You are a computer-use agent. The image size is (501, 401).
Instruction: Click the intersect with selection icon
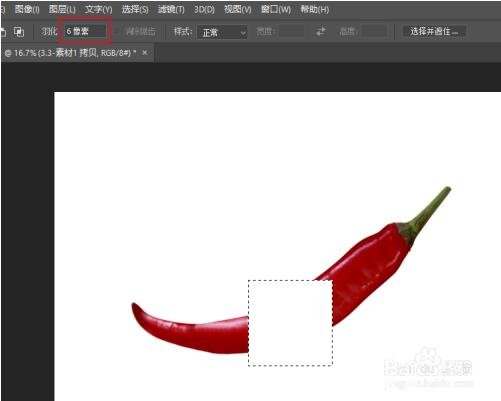(x=19, y=32)
